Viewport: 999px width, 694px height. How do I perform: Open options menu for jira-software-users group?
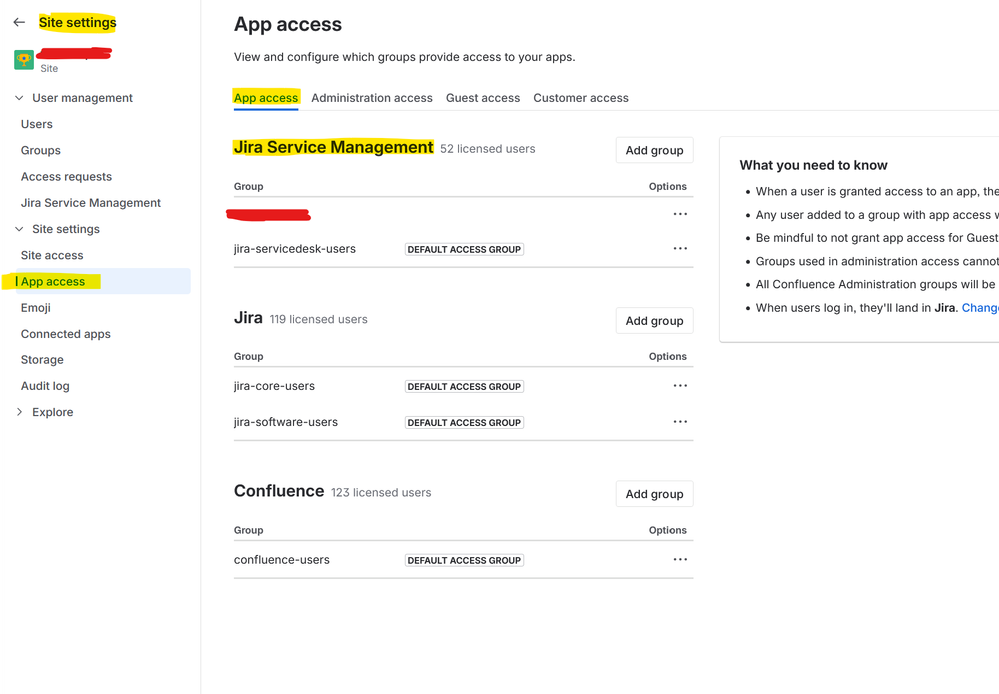(680, 422)
